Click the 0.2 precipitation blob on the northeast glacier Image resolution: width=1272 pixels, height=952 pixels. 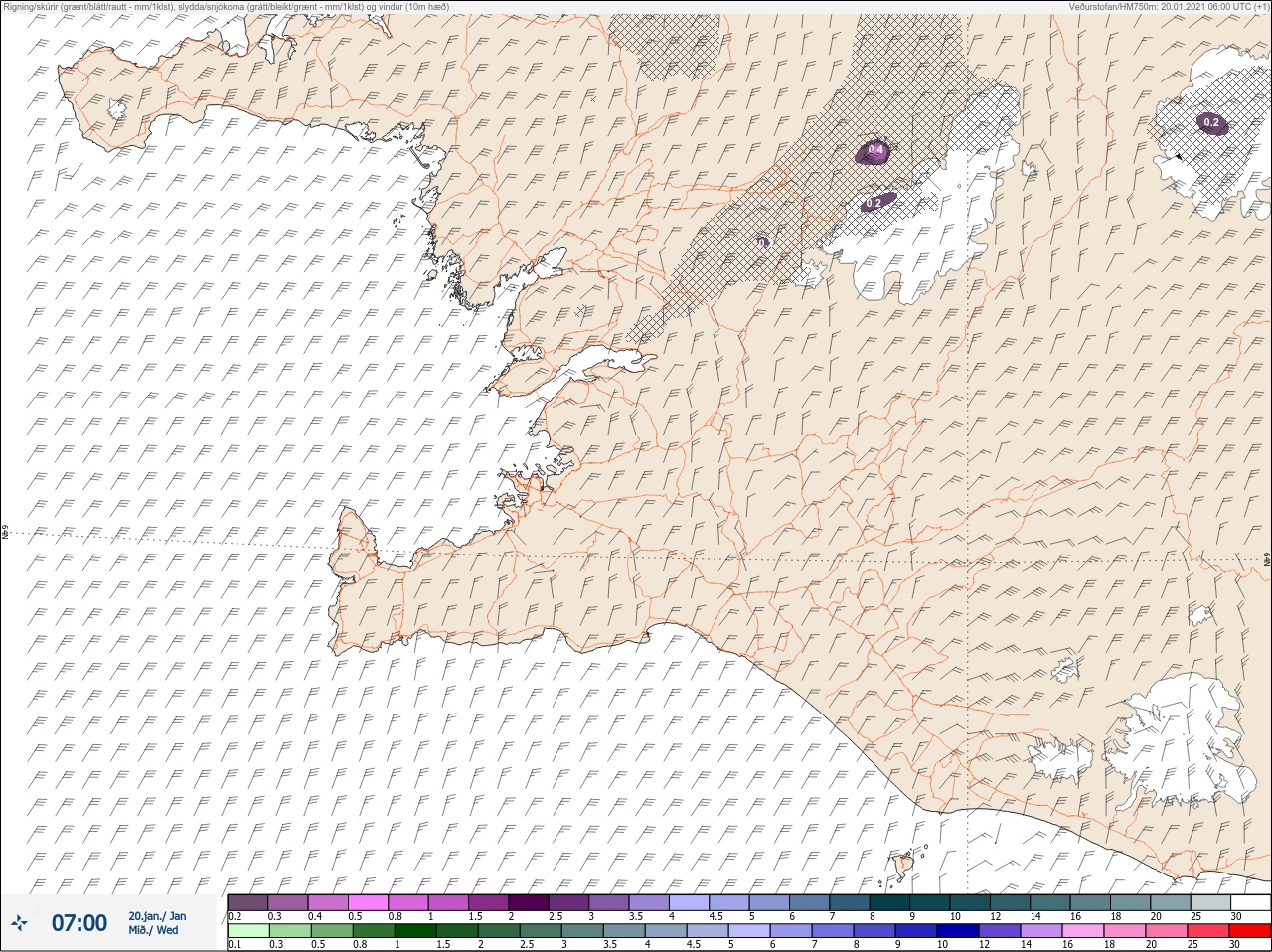pos(1211,123)
